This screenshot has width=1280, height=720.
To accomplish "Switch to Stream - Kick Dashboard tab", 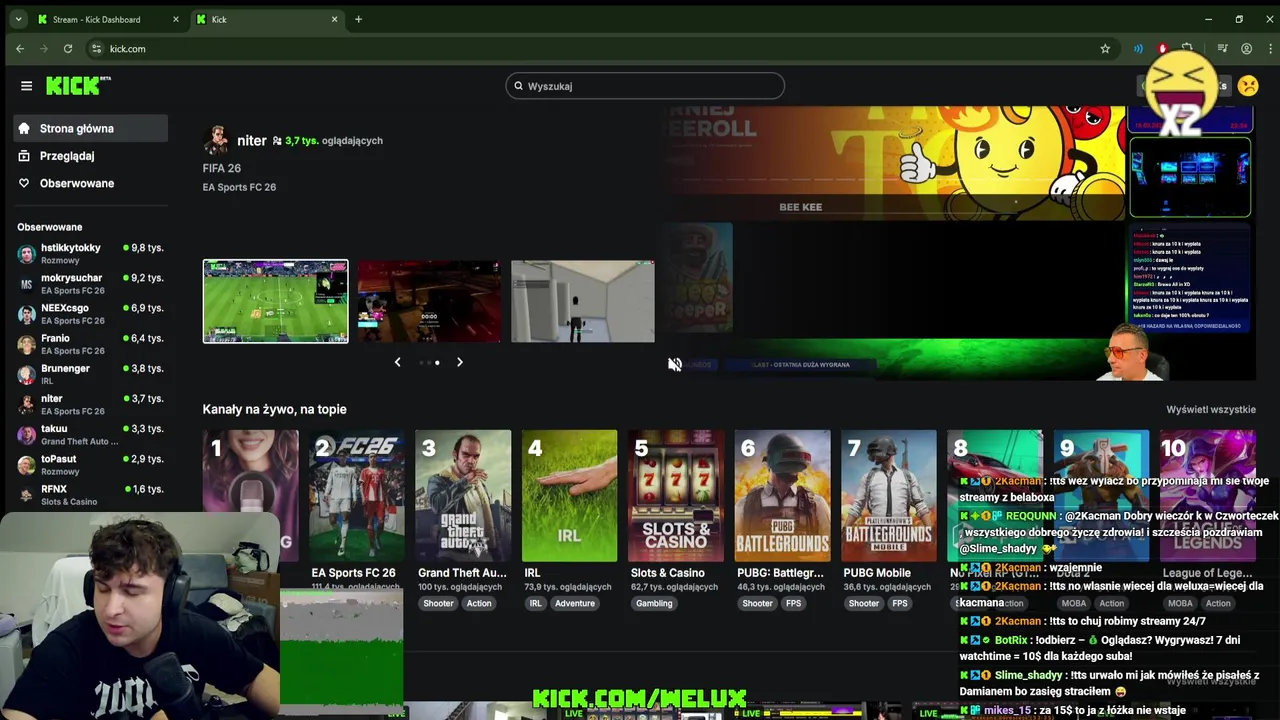I will 108,19.
